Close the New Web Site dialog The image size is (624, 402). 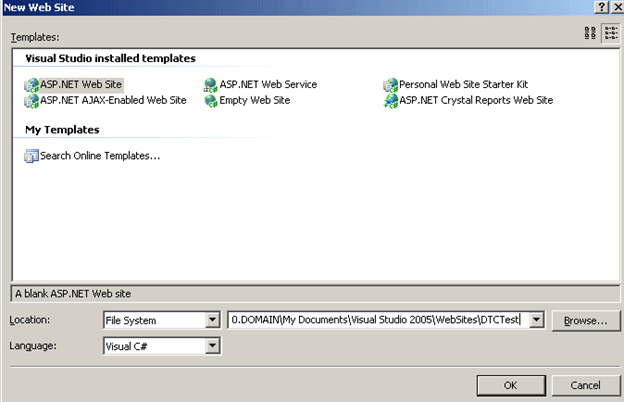pos(614,7)
